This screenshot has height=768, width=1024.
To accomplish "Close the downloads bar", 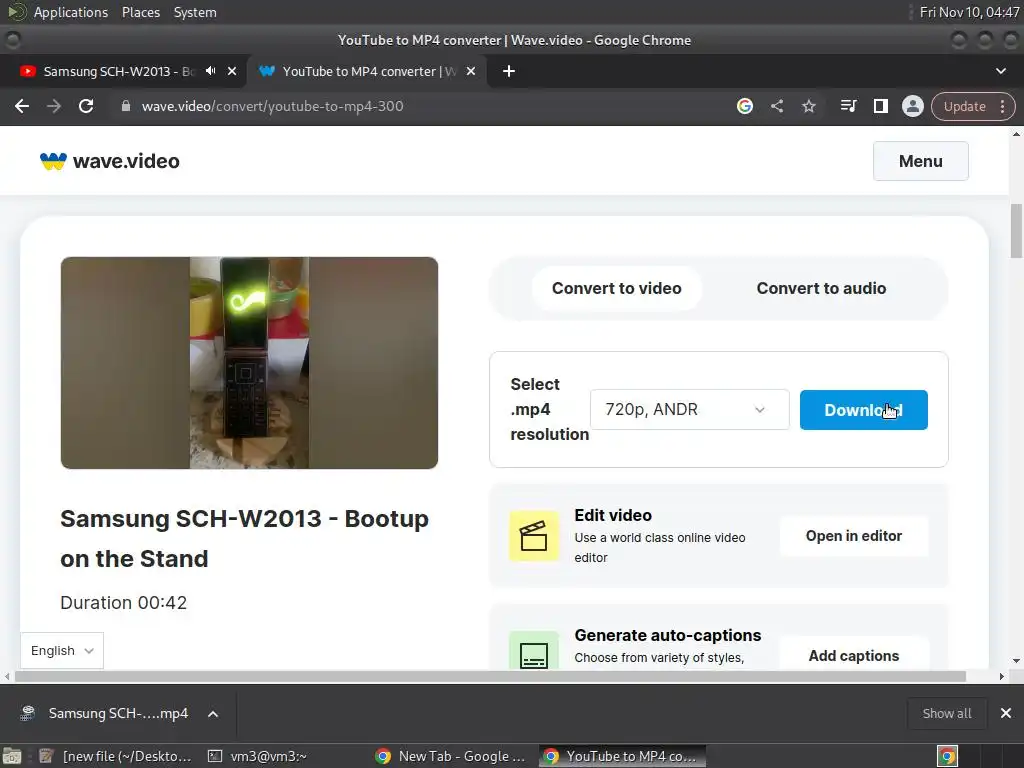I will (1006, 713).
